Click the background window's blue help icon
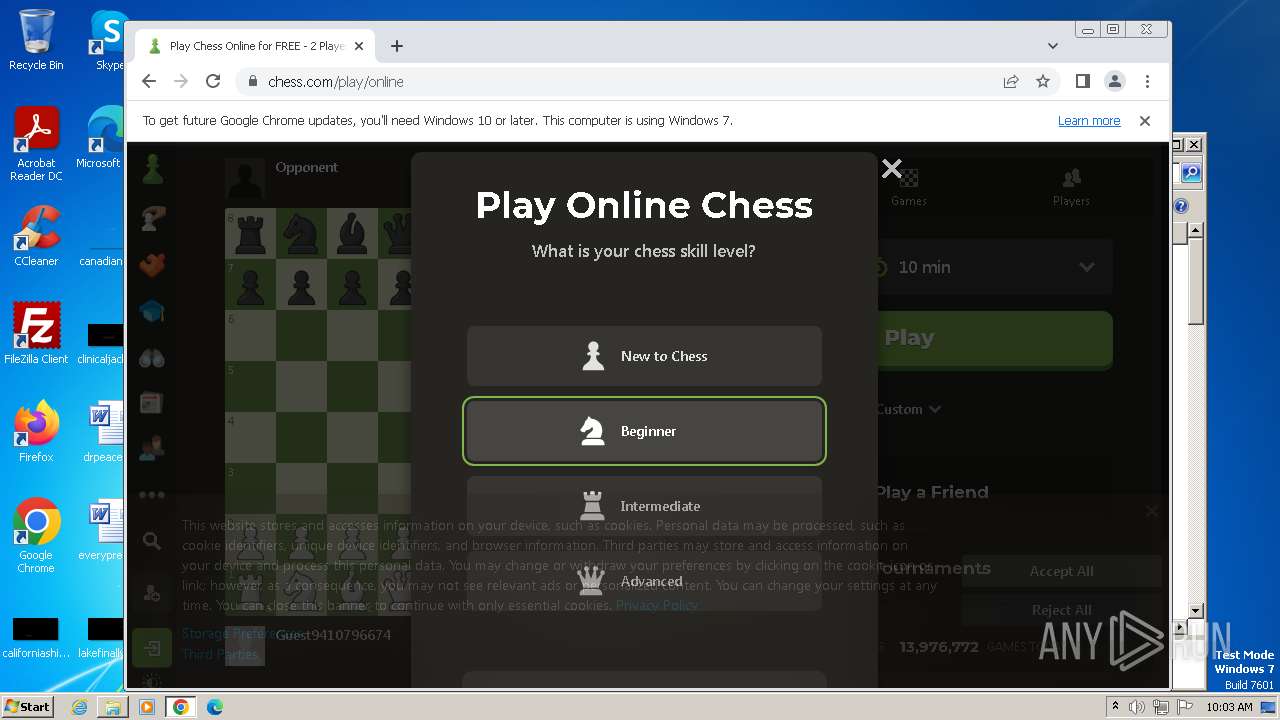 (1181, 206)
